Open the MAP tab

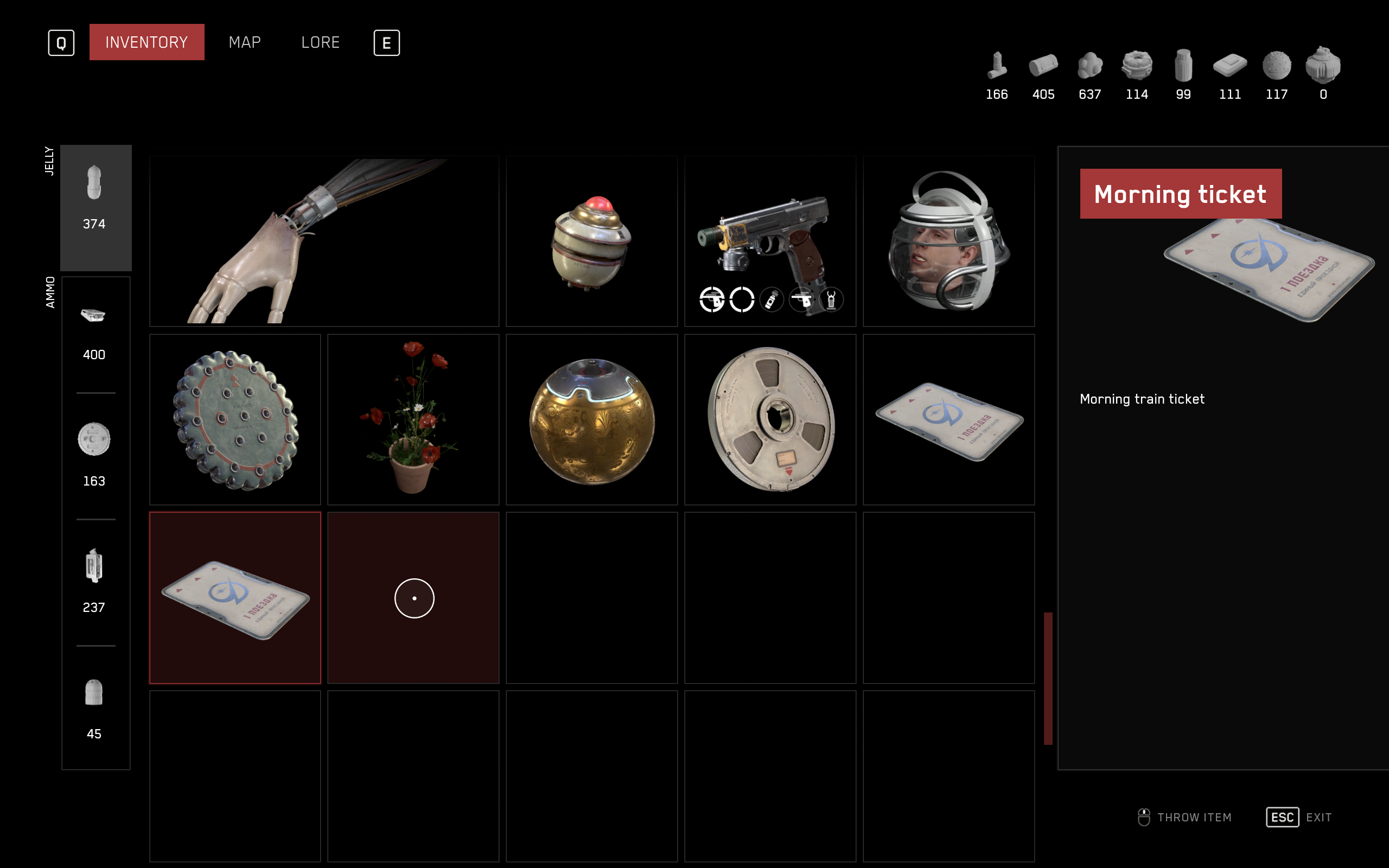pyautogui.click(x=245, y=42)
